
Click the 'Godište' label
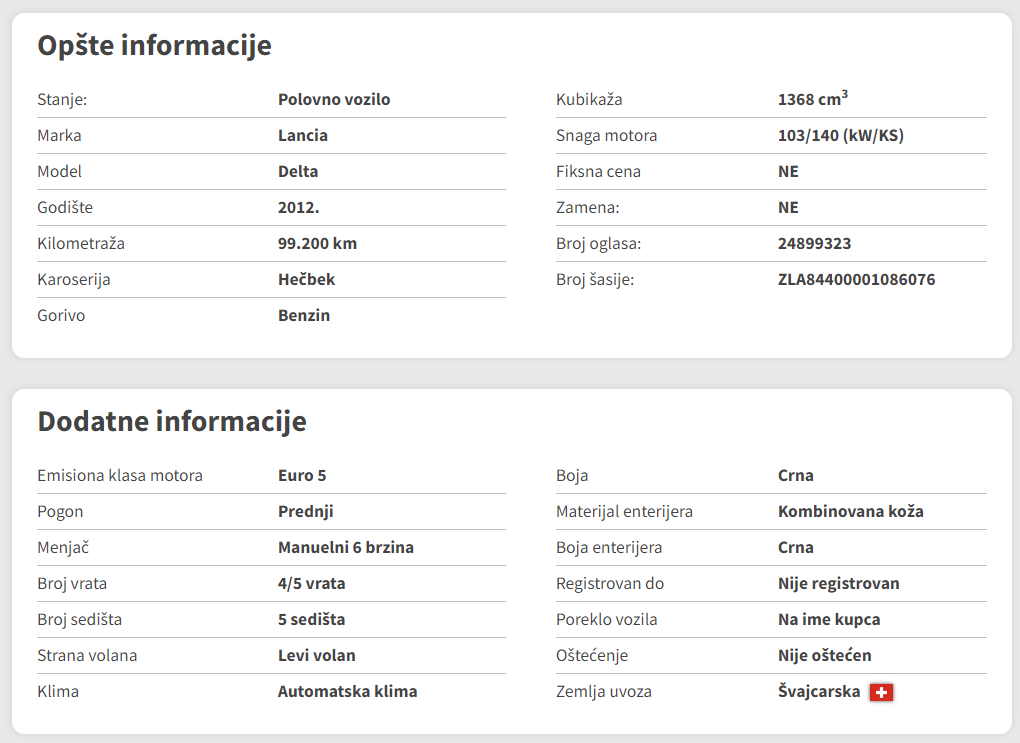[65, 208]
